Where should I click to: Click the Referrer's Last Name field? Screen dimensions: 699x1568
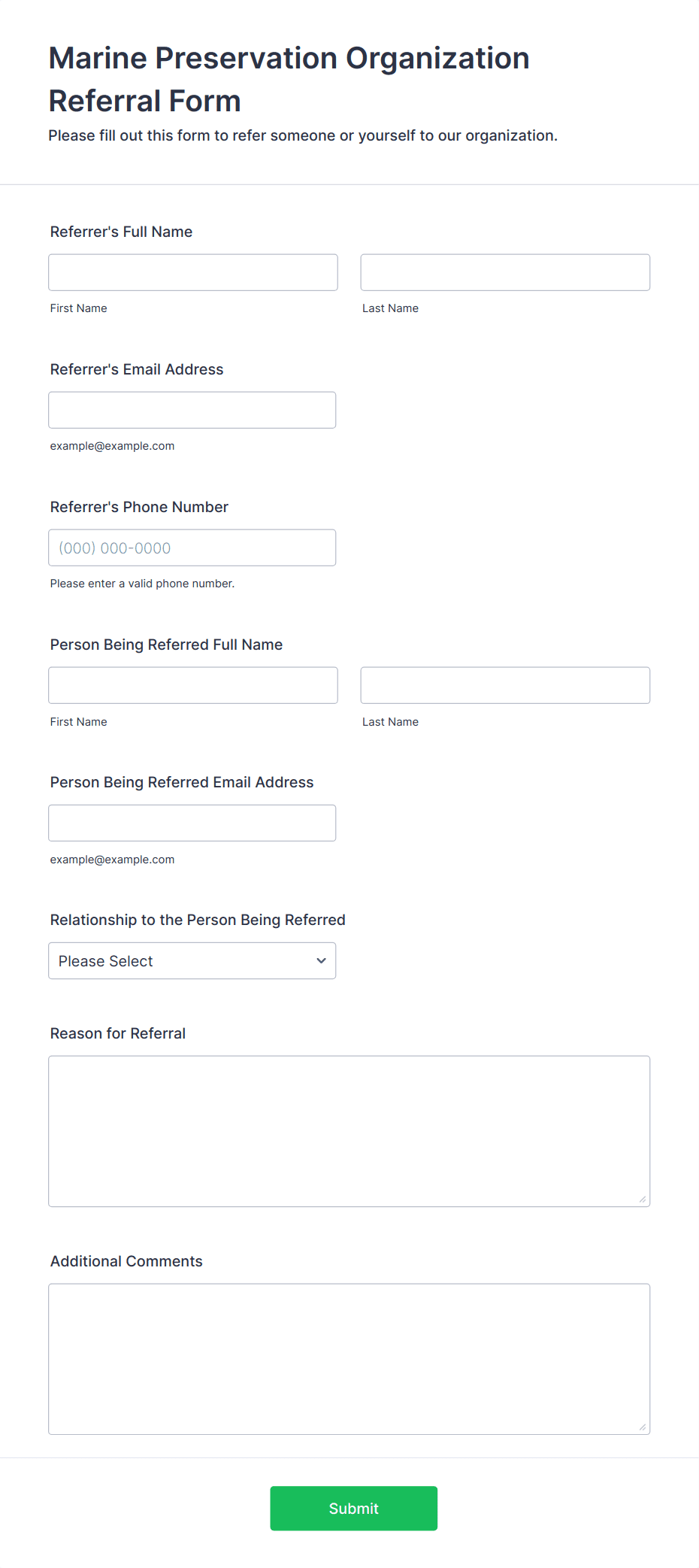[505, 272]
